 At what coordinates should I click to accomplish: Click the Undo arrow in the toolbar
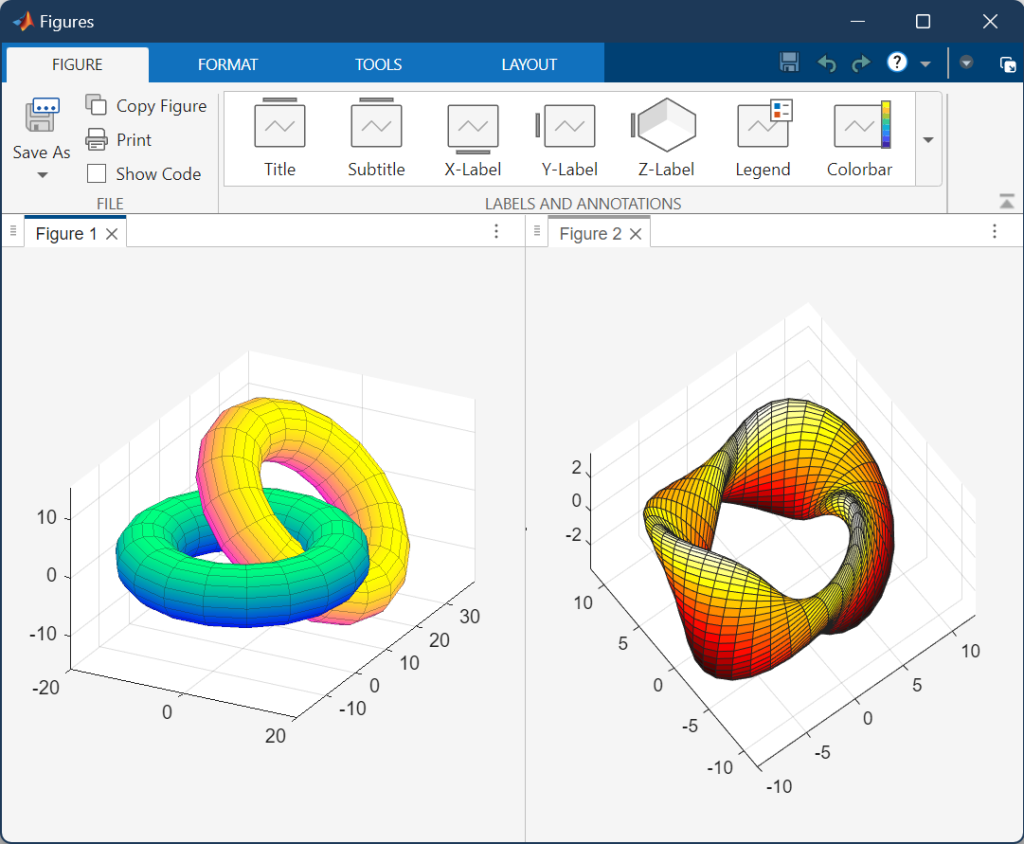826,64
